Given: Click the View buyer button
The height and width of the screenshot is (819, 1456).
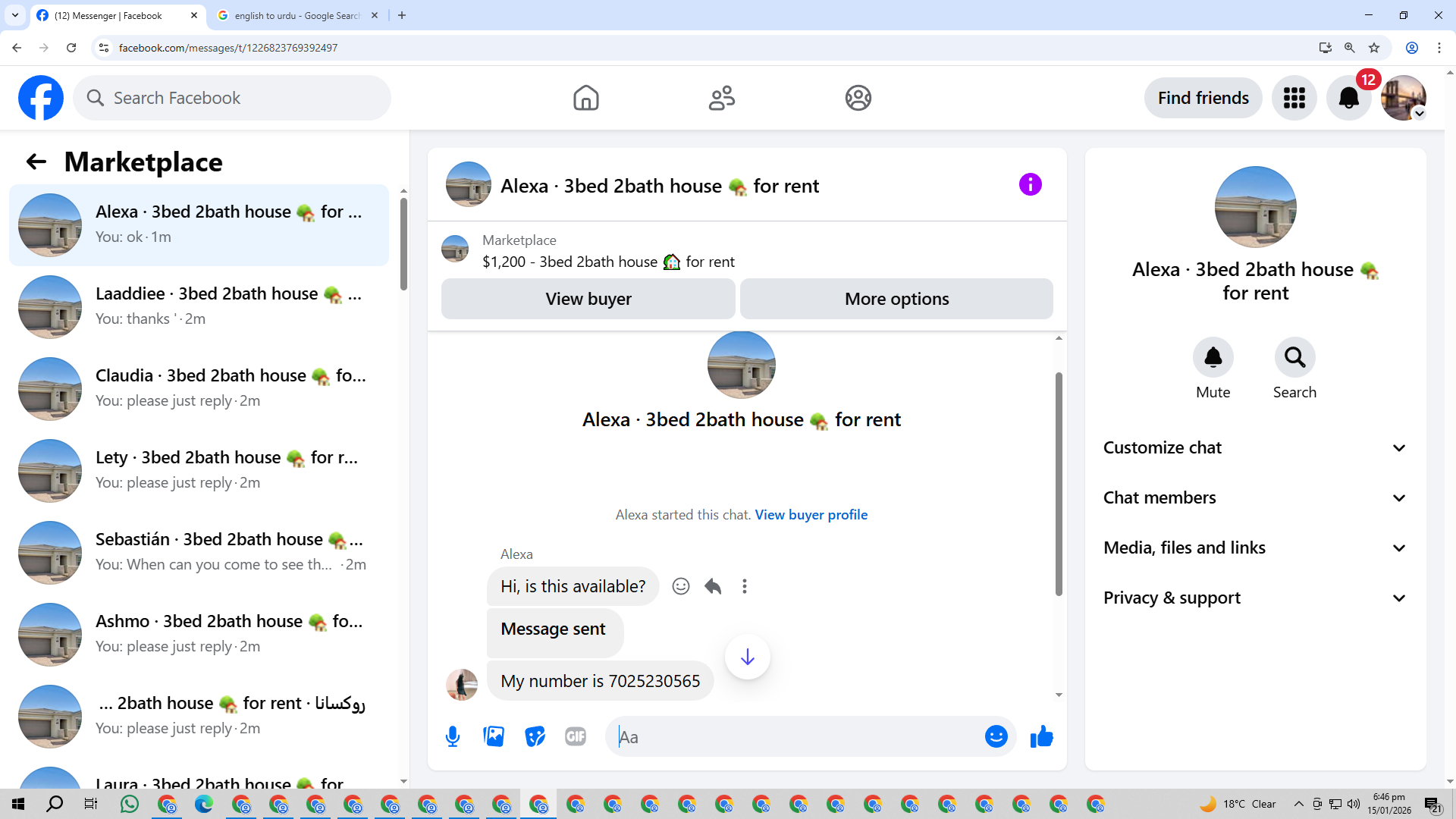Looking at the screenshot, I should [x=588, y=299].
